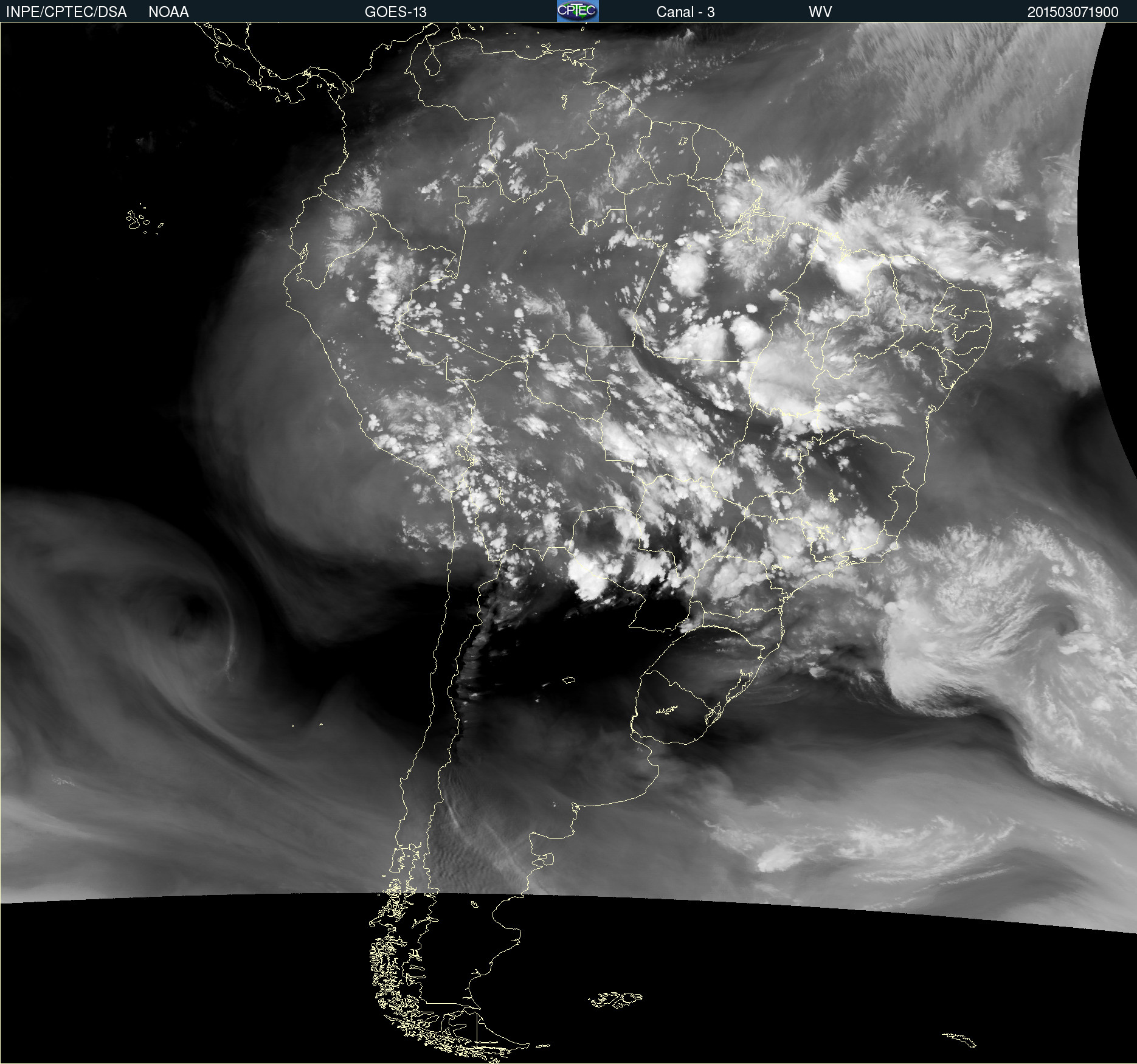This screenshot has width=1137, height=1064.
Task: Click the CPTEC logo in the header
Action: (x=578, y=11)
